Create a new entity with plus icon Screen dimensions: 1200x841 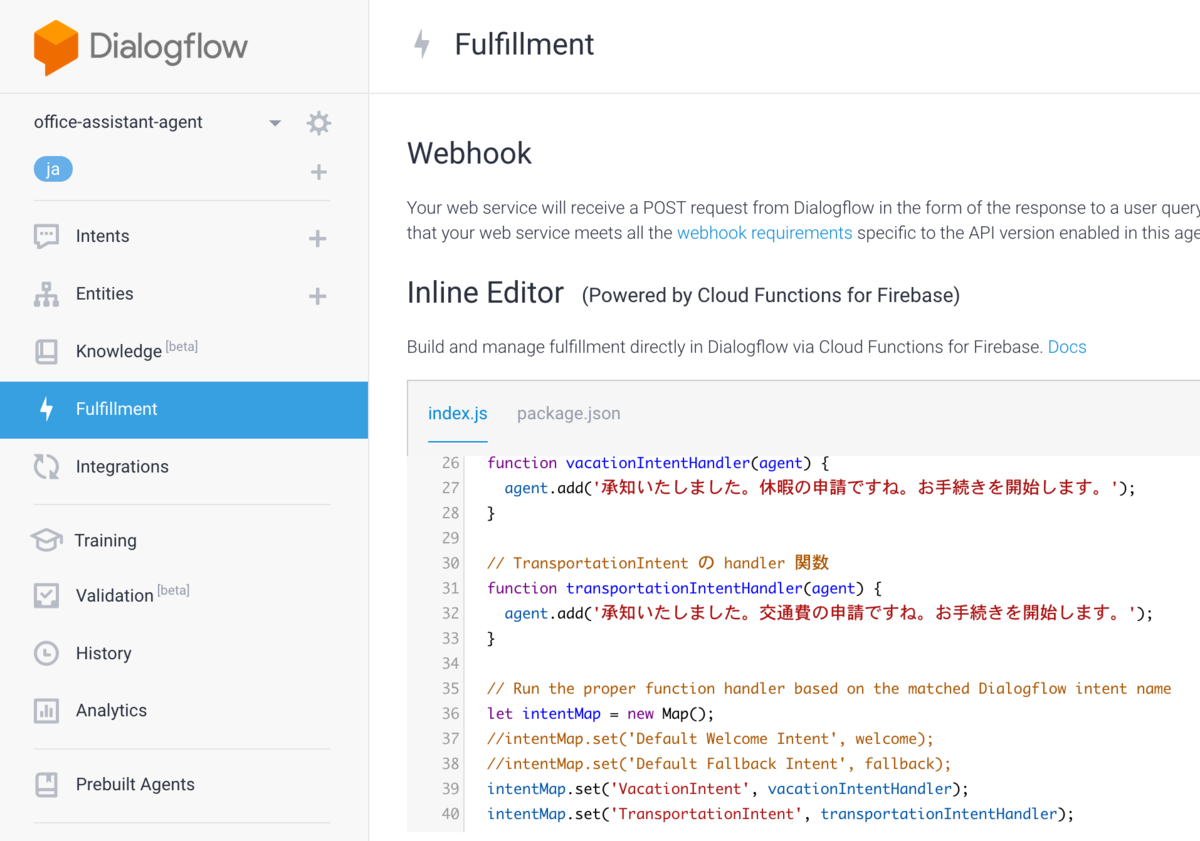click(x=317, y=296)
